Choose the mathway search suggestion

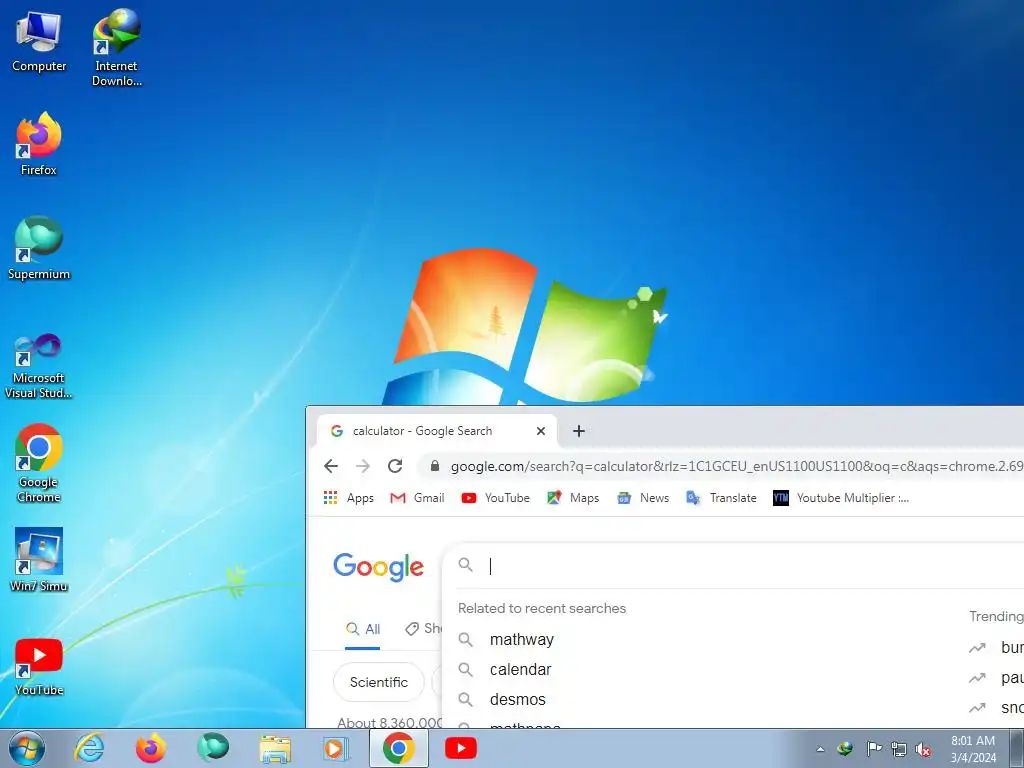(522, 639)
